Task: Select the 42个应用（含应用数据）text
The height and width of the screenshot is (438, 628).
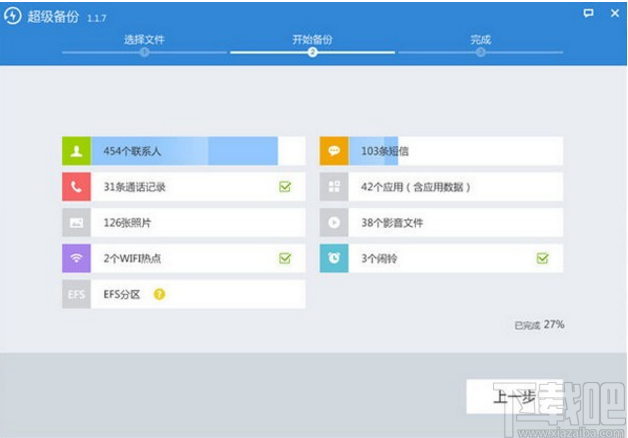Action: point(416,187)
